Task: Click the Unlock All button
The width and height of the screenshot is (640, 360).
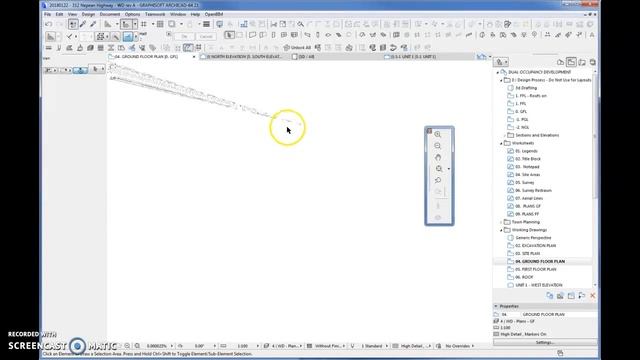Action: click(x=297, y=48)
